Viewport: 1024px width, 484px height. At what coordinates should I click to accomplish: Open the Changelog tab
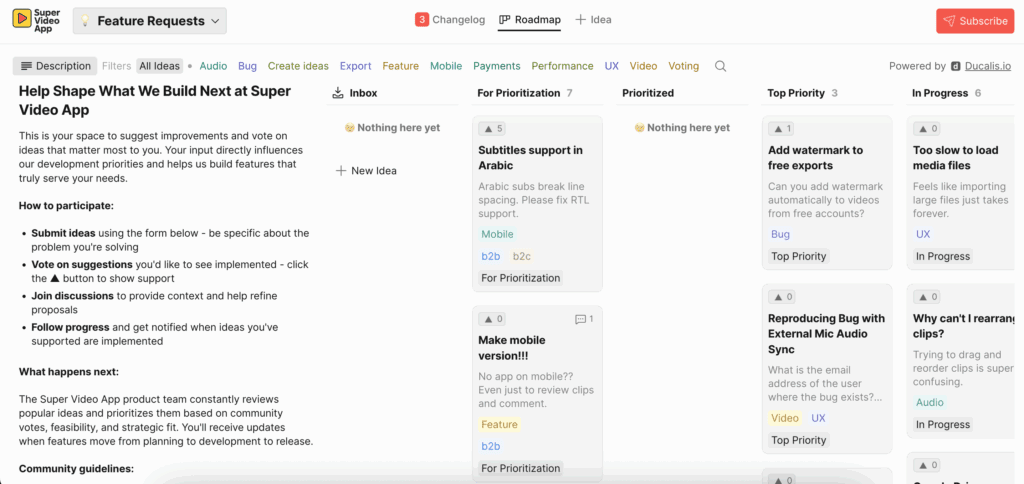[x=450, y=20]
